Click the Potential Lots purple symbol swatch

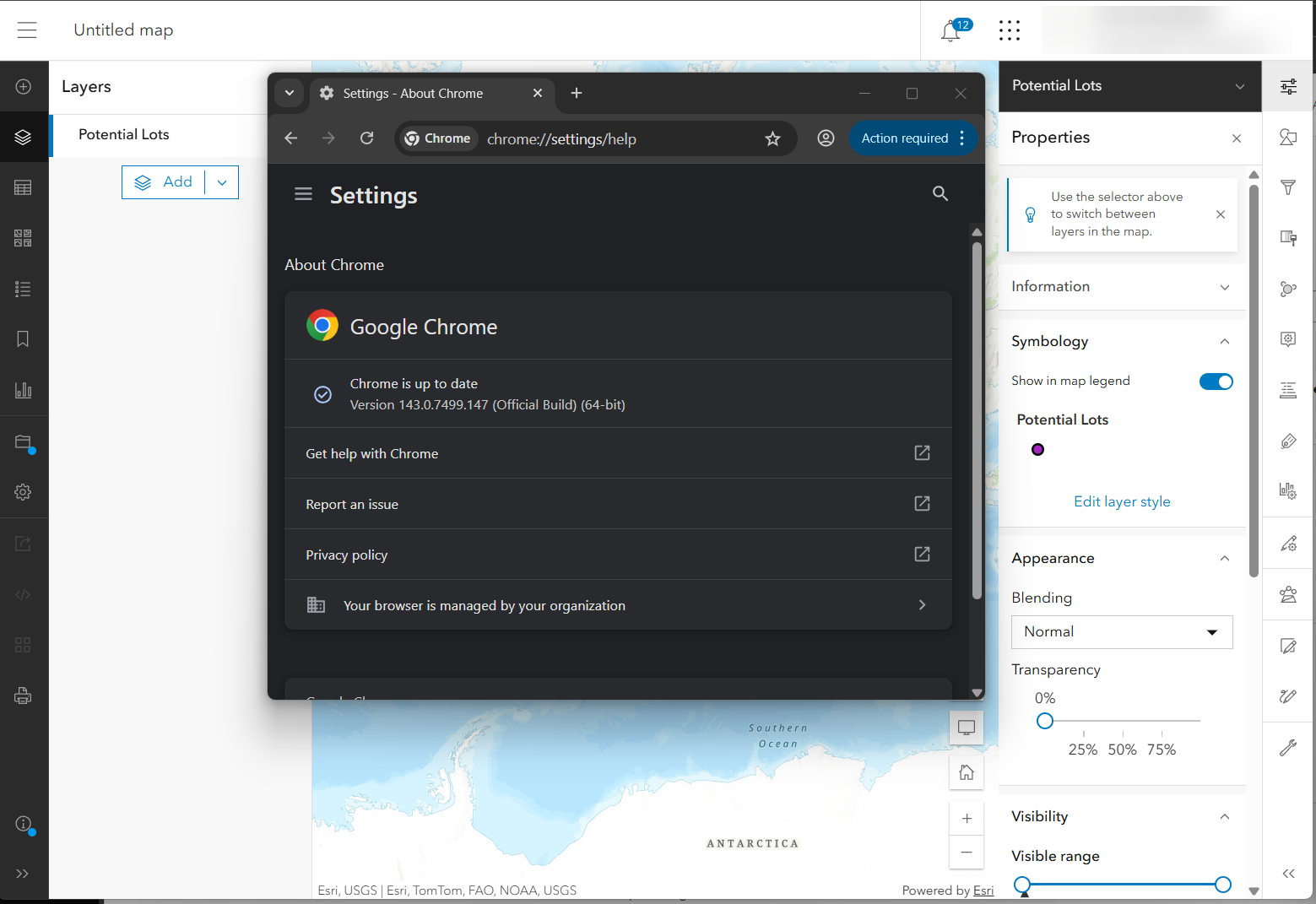point(1038,450)
